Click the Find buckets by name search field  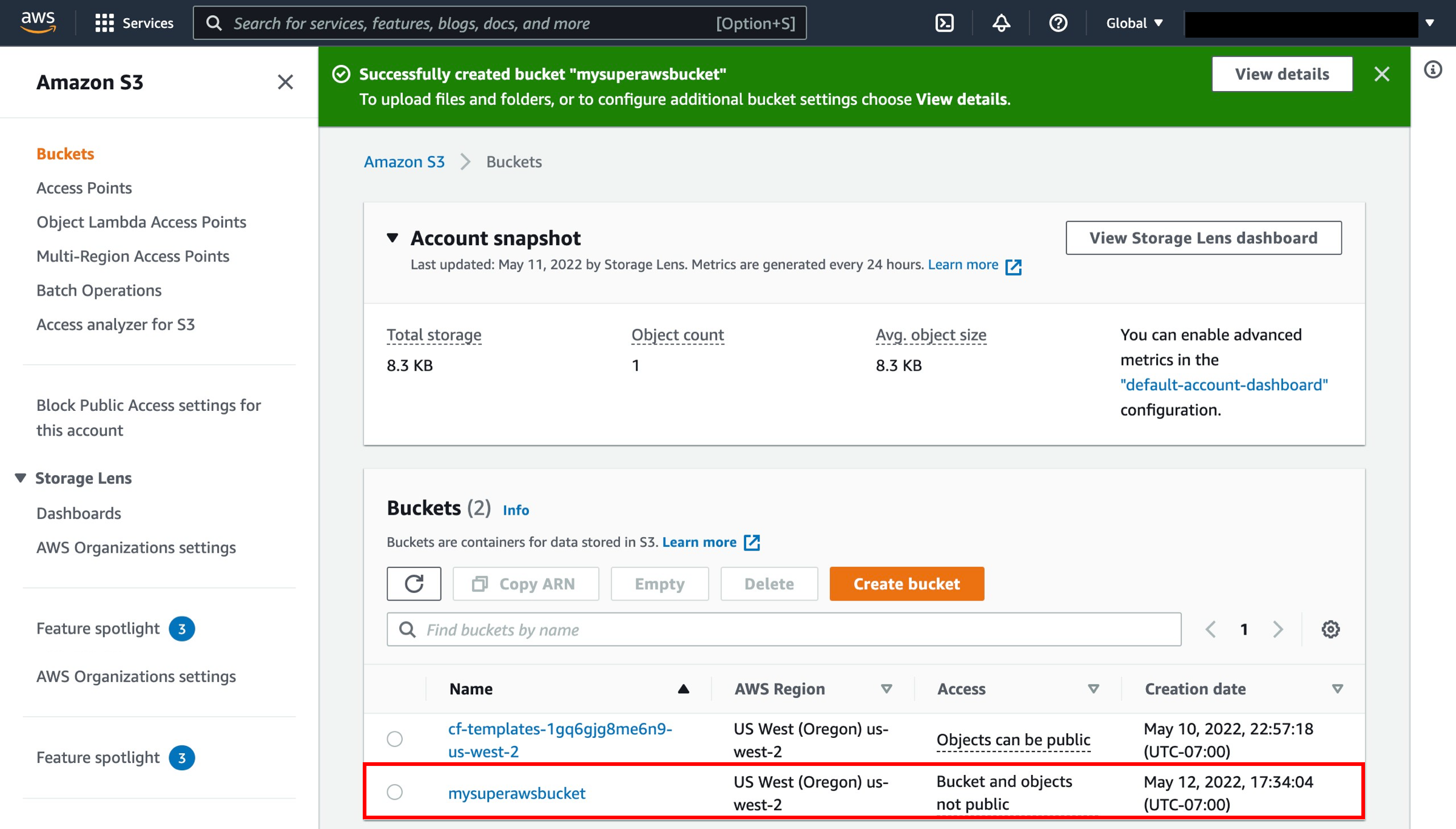(783, 629)
